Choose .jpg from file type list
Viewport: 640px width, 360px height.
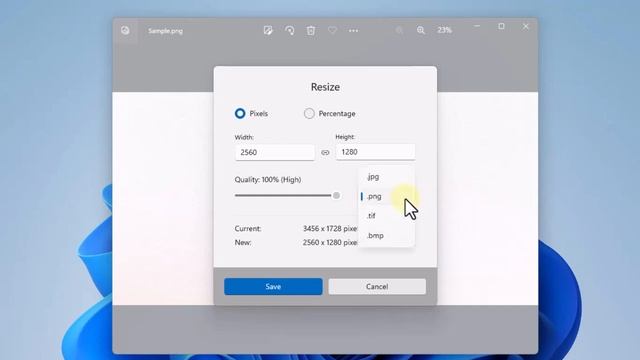386,177
